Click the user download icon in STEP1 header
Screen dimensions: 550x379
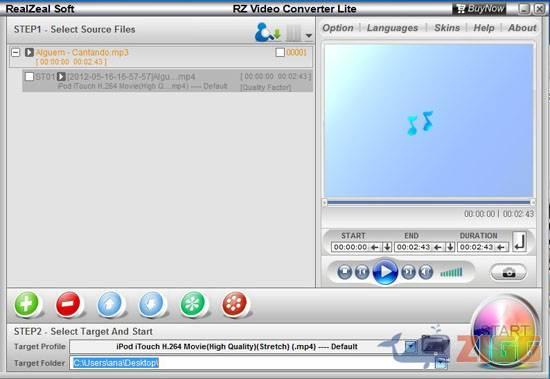(x=268, y=32)
